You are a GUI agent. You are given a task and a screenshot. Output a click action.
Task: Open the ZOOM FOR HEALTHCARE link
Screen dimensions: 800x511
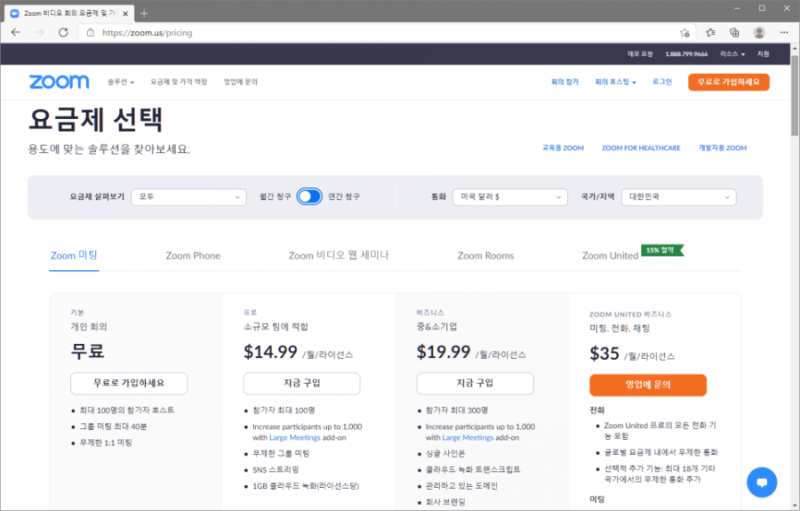point(641,148)
